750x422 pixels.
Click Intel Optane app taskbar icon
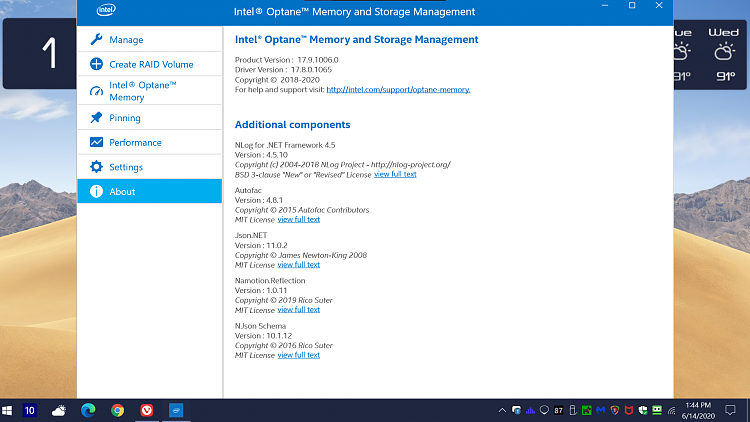[x=176, y=411]
